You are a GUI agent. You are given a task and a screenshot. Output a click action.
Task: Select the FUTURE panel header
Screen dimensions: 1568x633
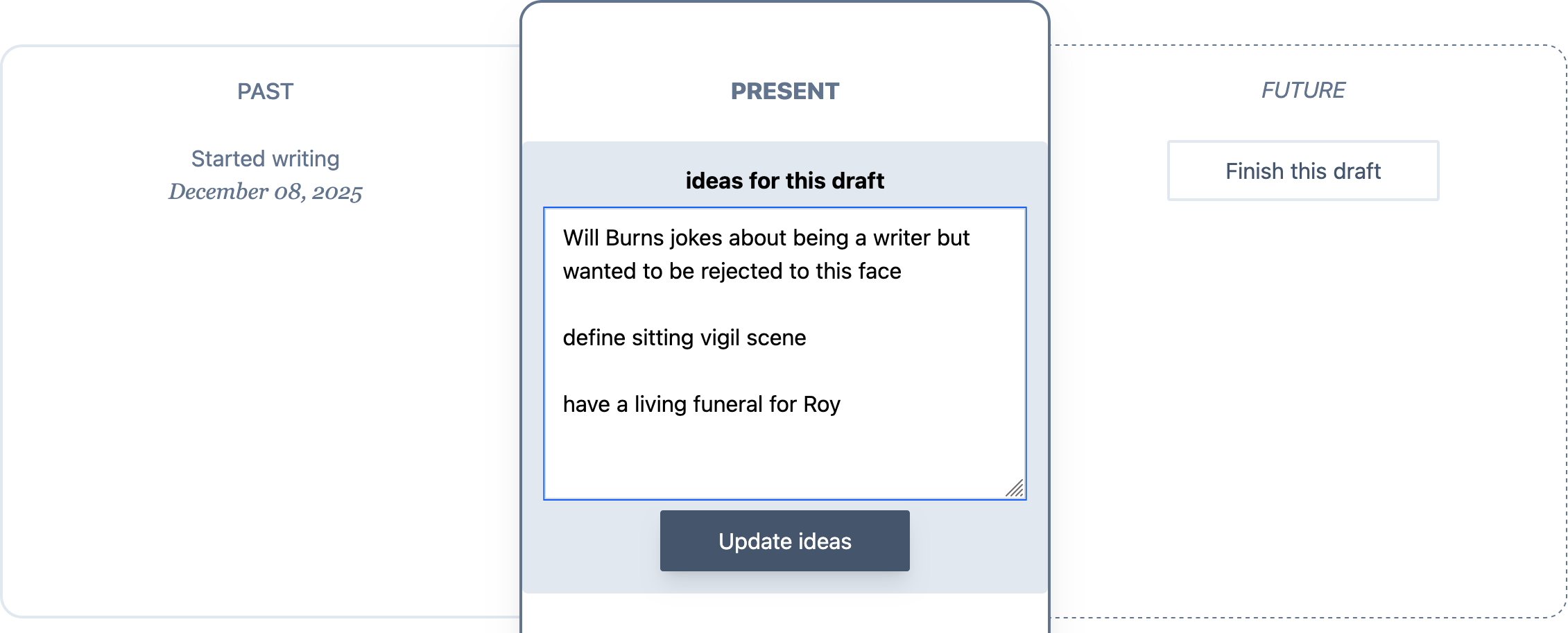pyautogui.click(x=1302, y=90)
